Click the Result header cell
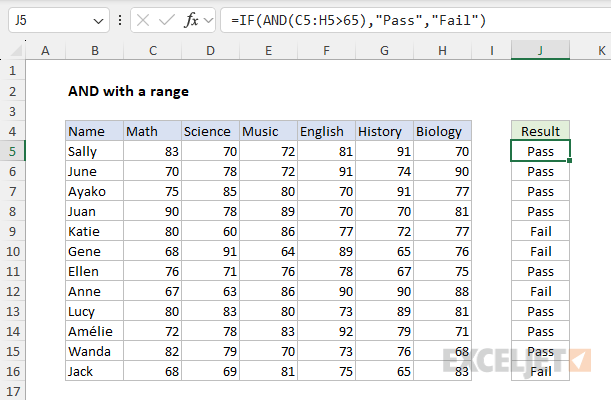Image resolution: width=611 pixels, height=400 pixels. [x=540, y=131]
